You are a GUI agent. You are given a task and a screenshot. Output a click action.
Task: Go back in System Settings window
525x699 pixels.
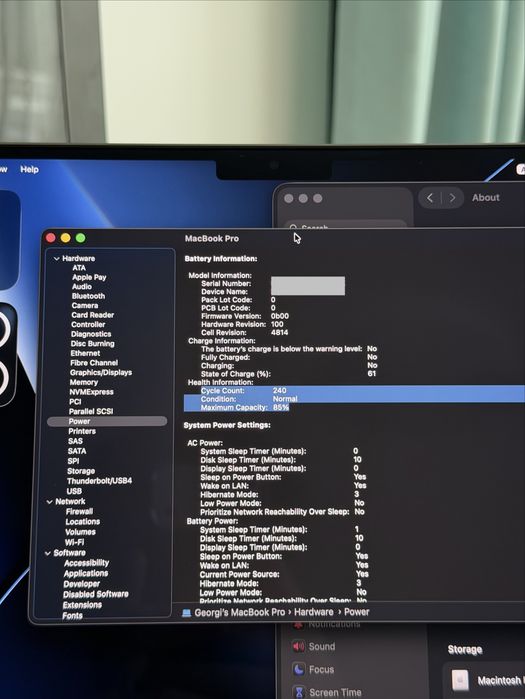pos(430,198)
